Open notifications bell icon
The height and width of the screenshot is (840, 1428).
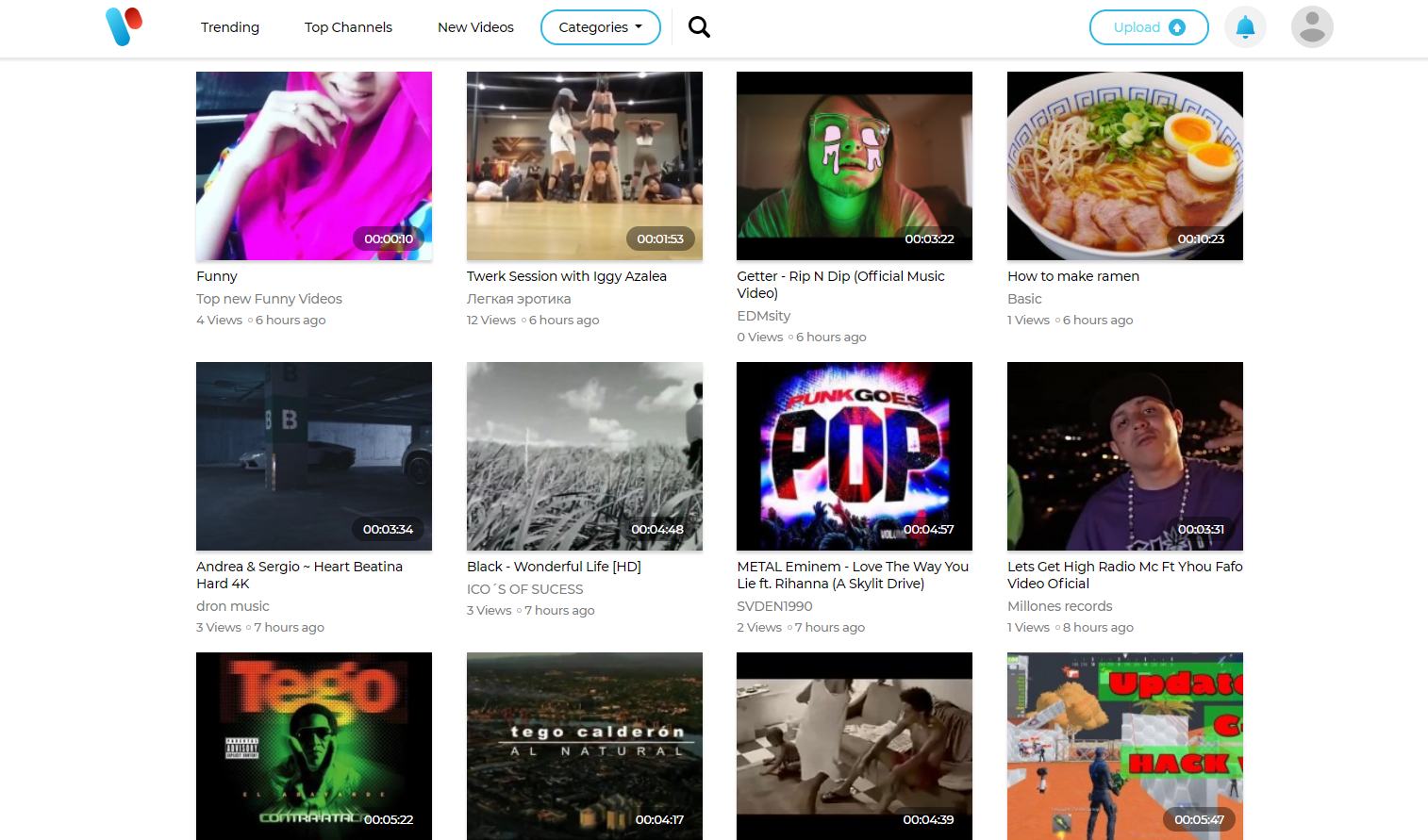pos(1245,27)
